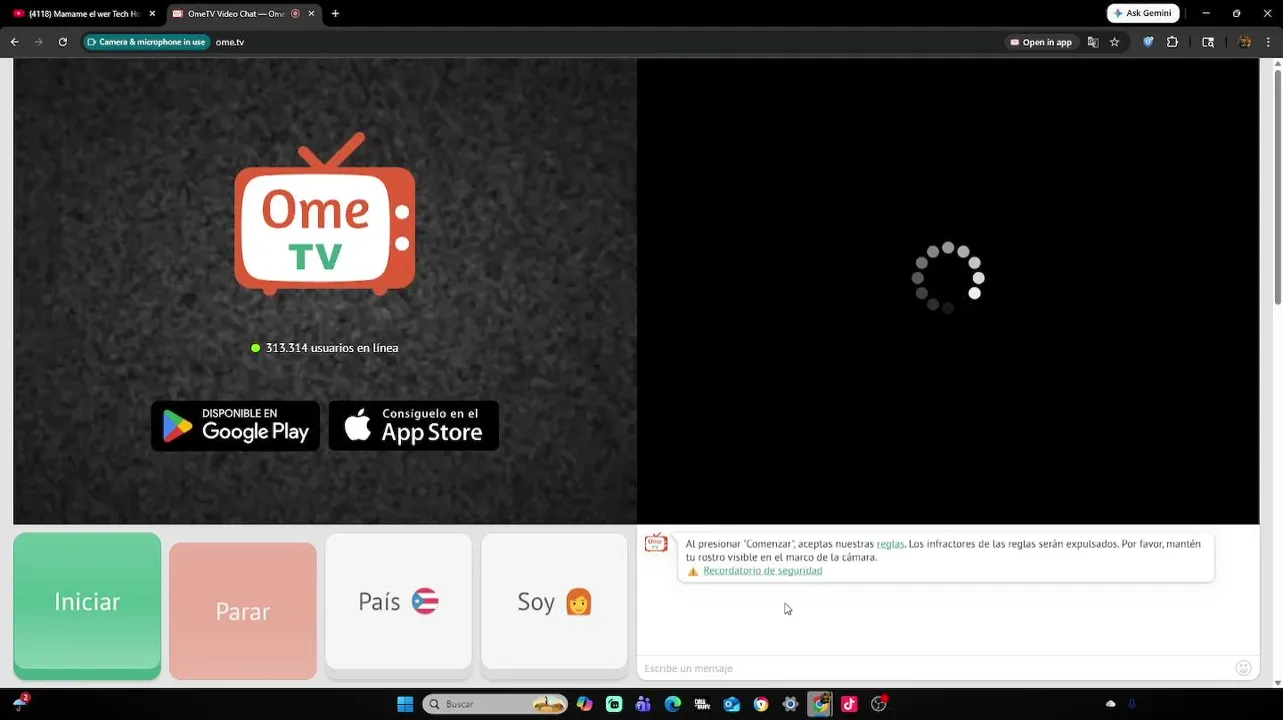Open the Settings gear in the taskbar
Screen dimensions: 1283x720
point(790,704)
